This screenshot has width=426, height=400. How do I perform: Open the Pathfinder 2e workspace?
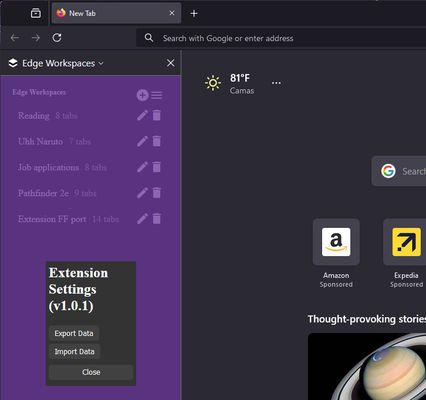pos(57,193)
